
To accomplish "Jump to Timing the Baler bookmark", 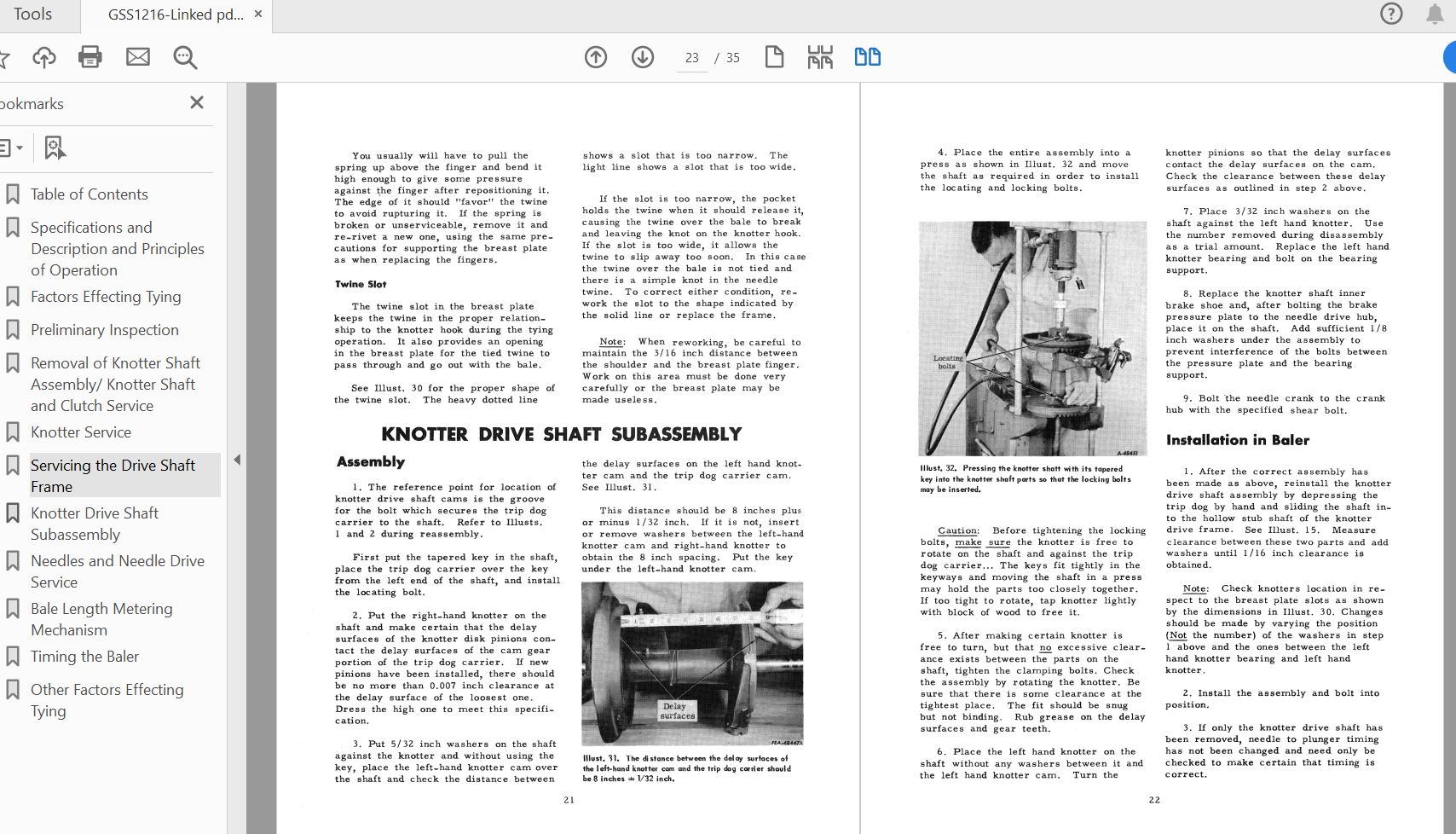I will coord(84,657).
